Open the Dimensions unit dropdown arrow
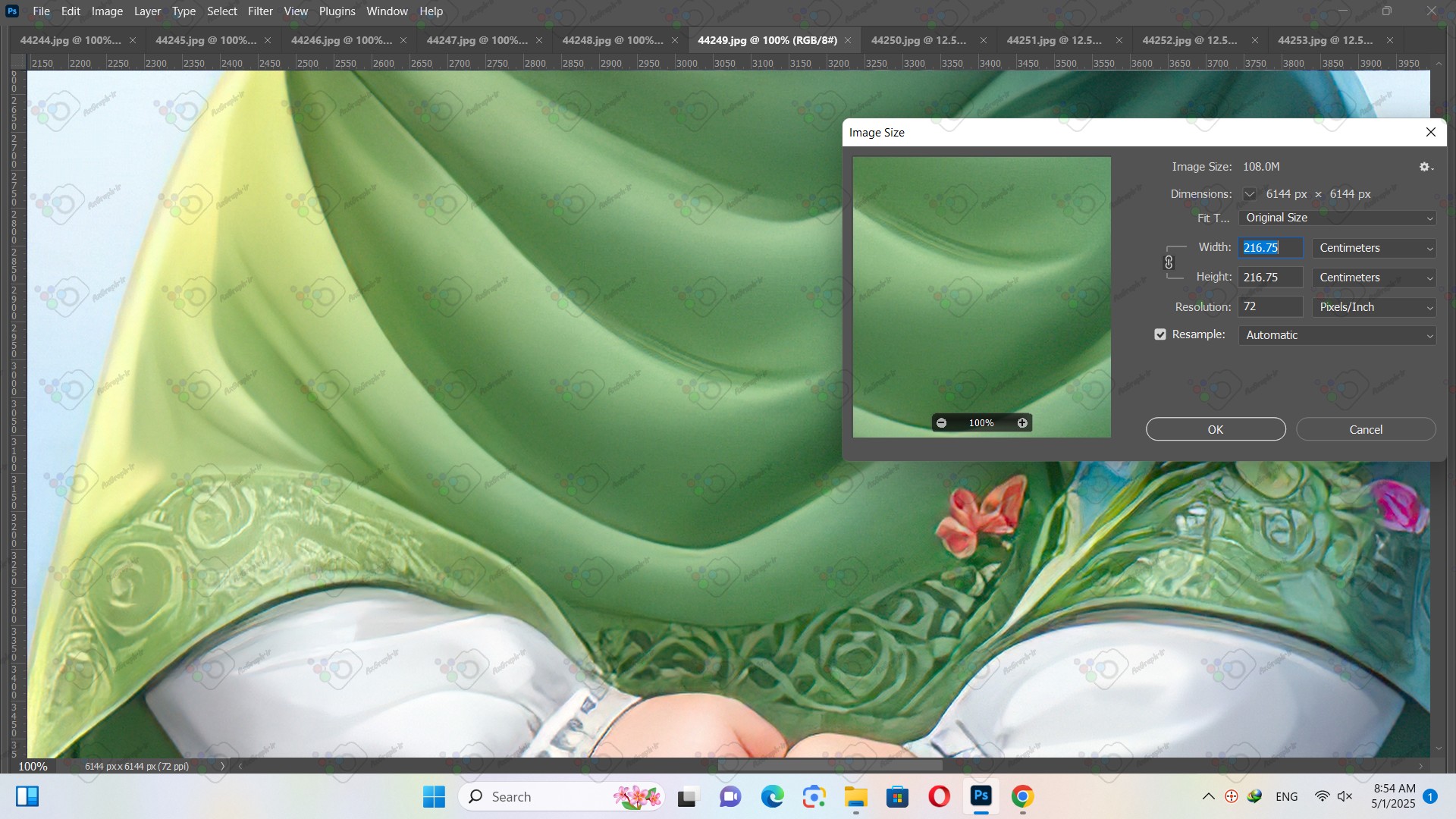Image resolution: width=1456 pixels, height=819 pixels. [x=1250, y=194]
